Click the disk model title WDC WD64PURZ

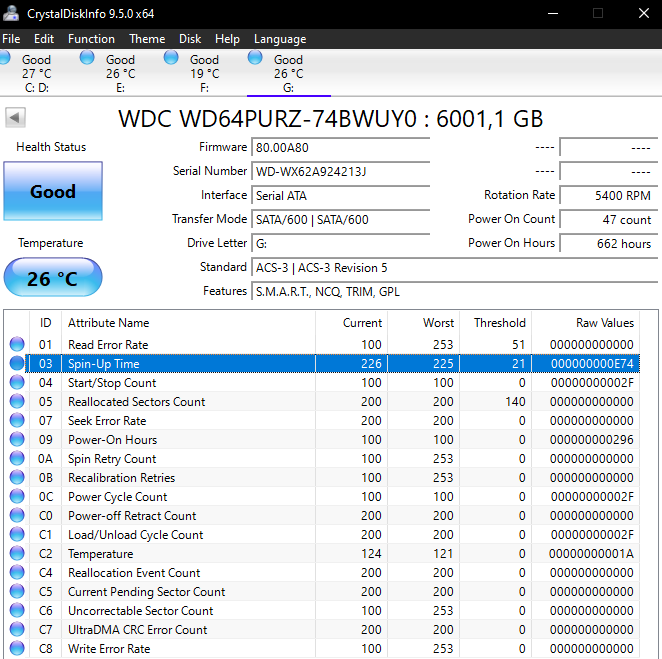[331, 119]
